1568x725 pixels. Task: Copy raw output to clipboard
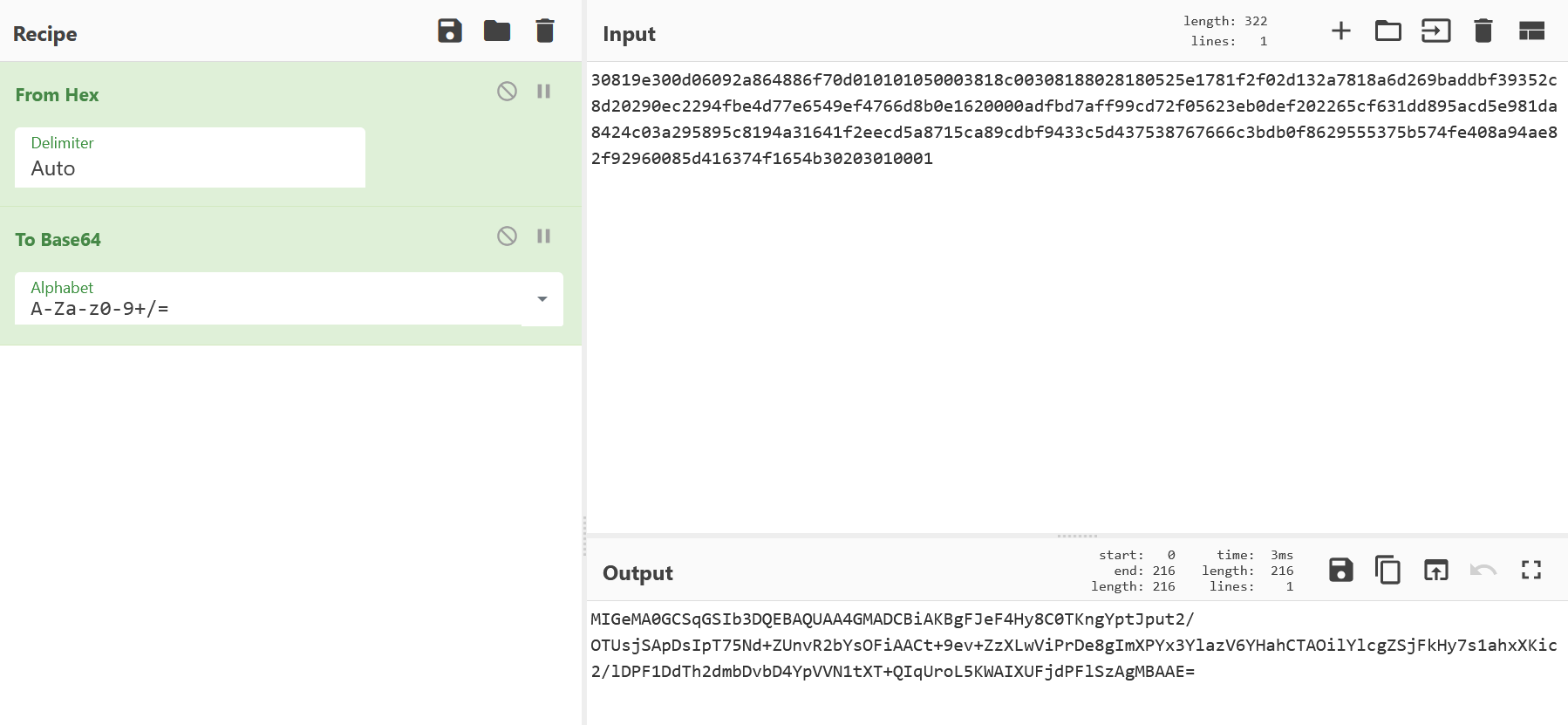coord(1387,571)
